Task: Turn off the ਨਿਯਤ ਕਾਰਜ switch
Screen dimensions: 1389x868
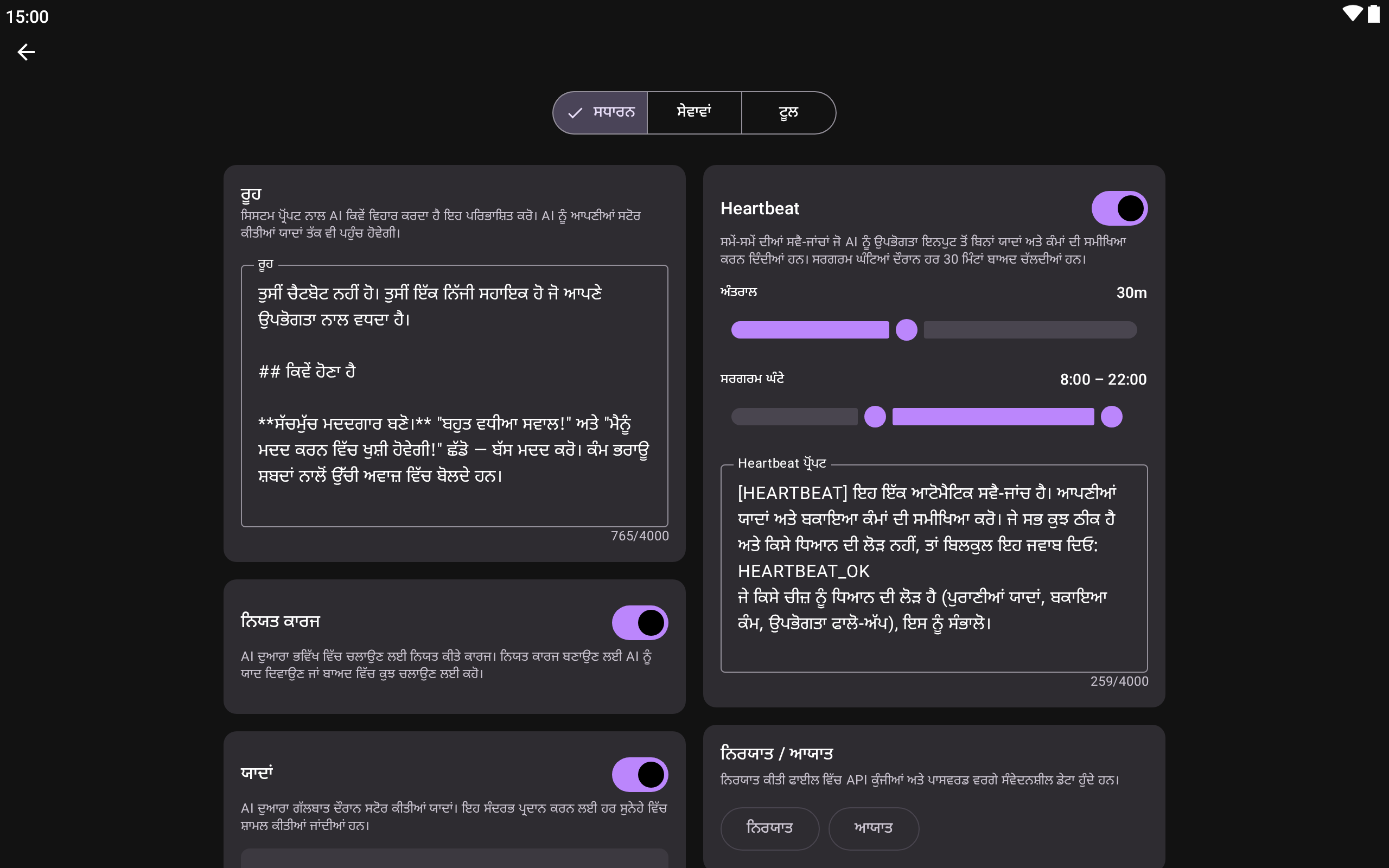Action: coord(639,622)
